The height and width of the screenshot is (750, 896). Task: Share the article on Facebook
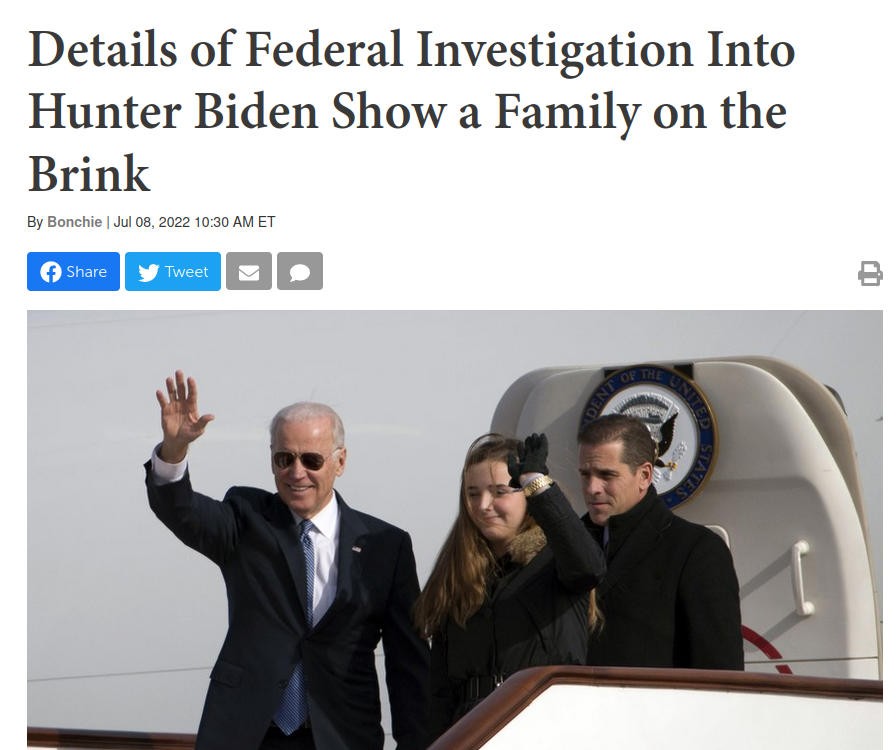[74, 272]
